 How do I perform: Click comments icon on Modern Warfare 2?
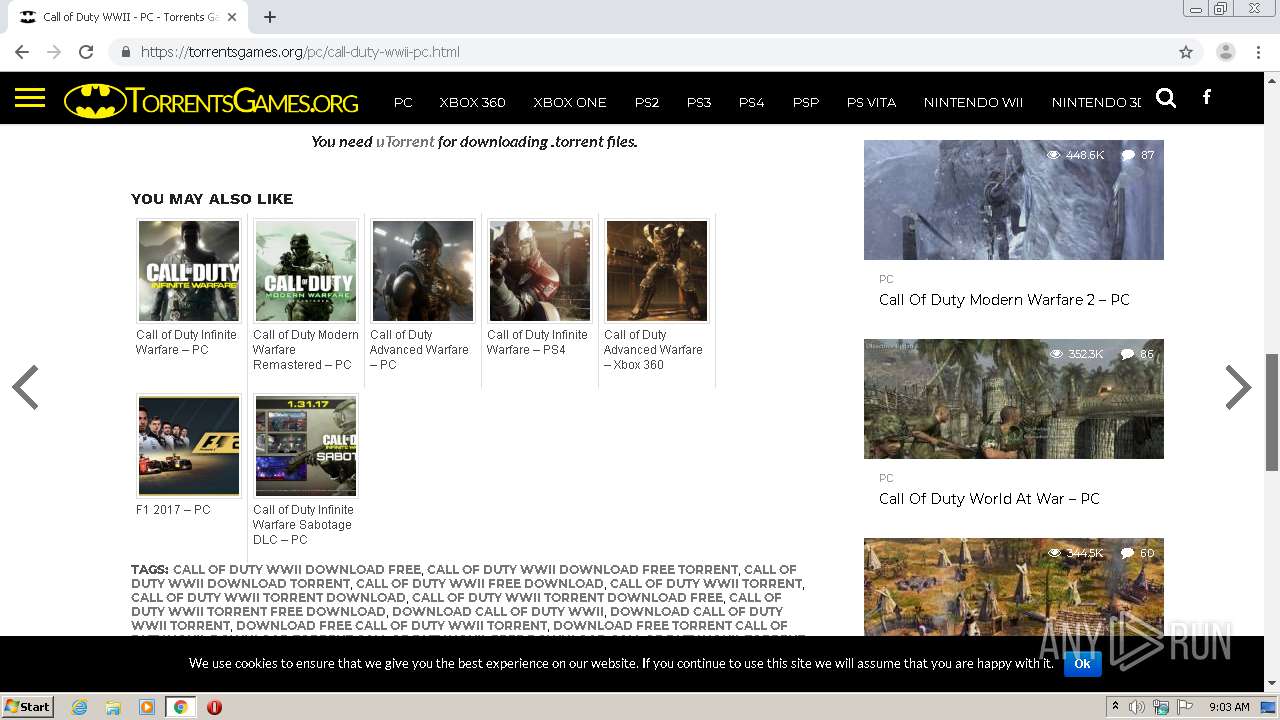point(1128,155)
